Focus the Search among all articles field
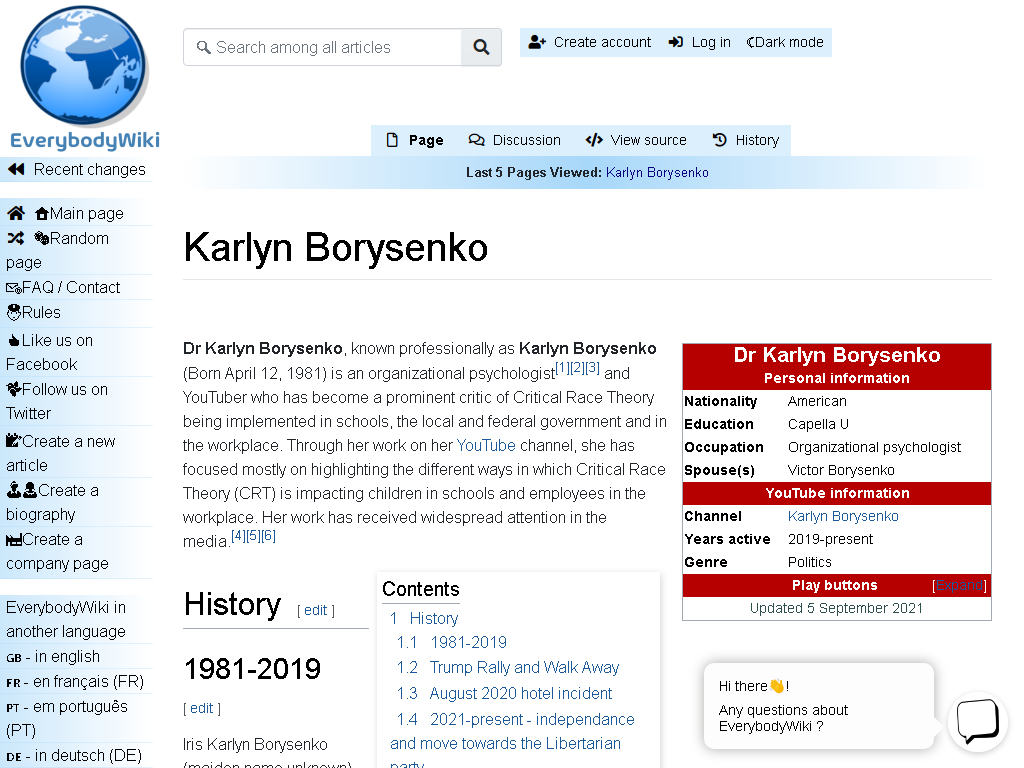 click(x=323, y=47)
